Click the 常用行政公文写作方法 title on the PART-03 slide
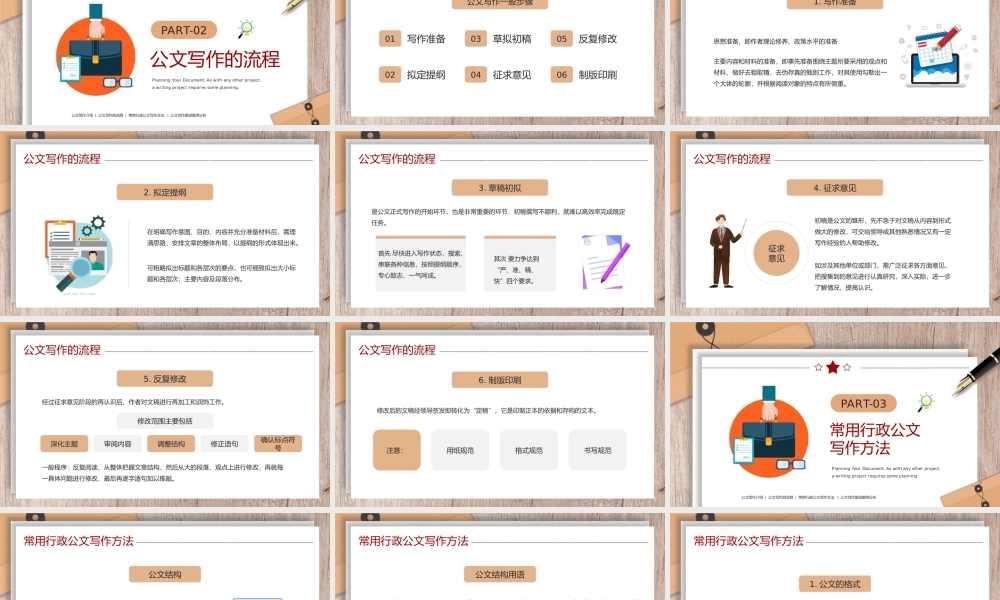Viewport: 1000px width, 600px height. click(x=875, y=439)
